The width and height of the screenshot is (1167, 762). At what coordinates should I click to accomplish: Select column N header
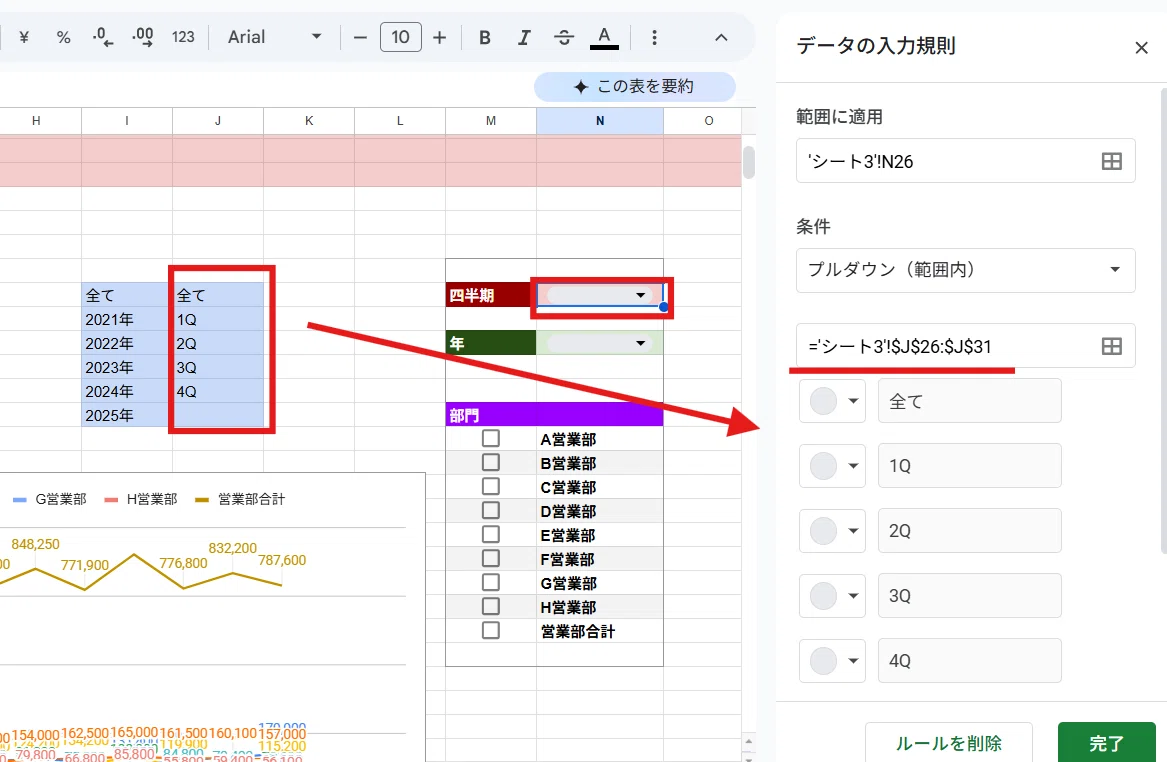600,121
